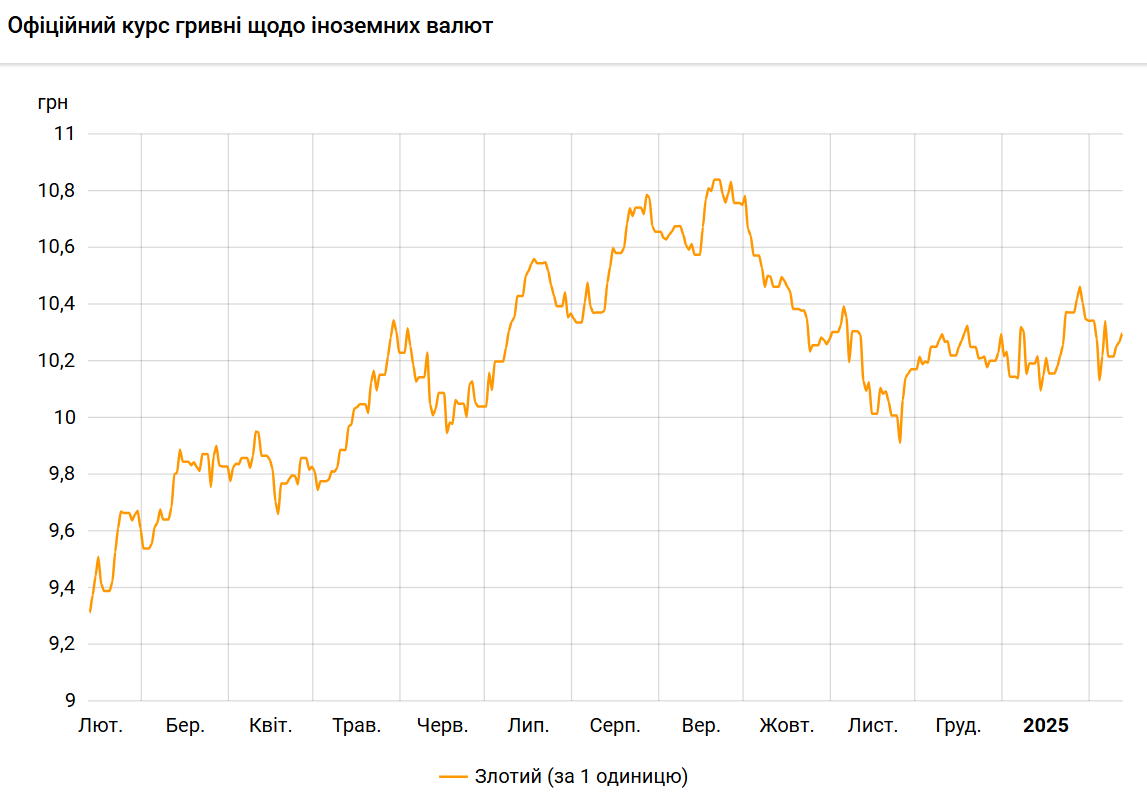The height and width of the screenshot is (797, 1147).
Task: Click the Черв. month label
Action: (442, 726)
